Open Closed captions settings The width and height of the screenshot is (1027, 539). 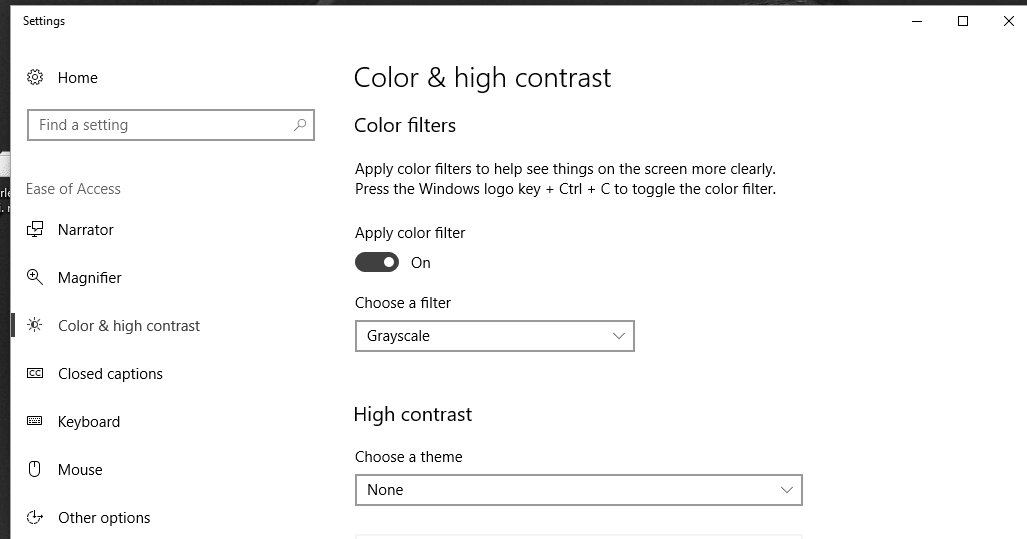pos(110,373)
